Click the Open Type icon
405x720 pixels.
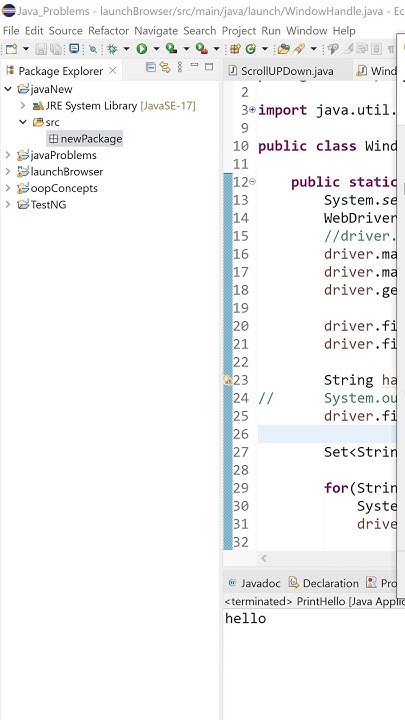283,48
